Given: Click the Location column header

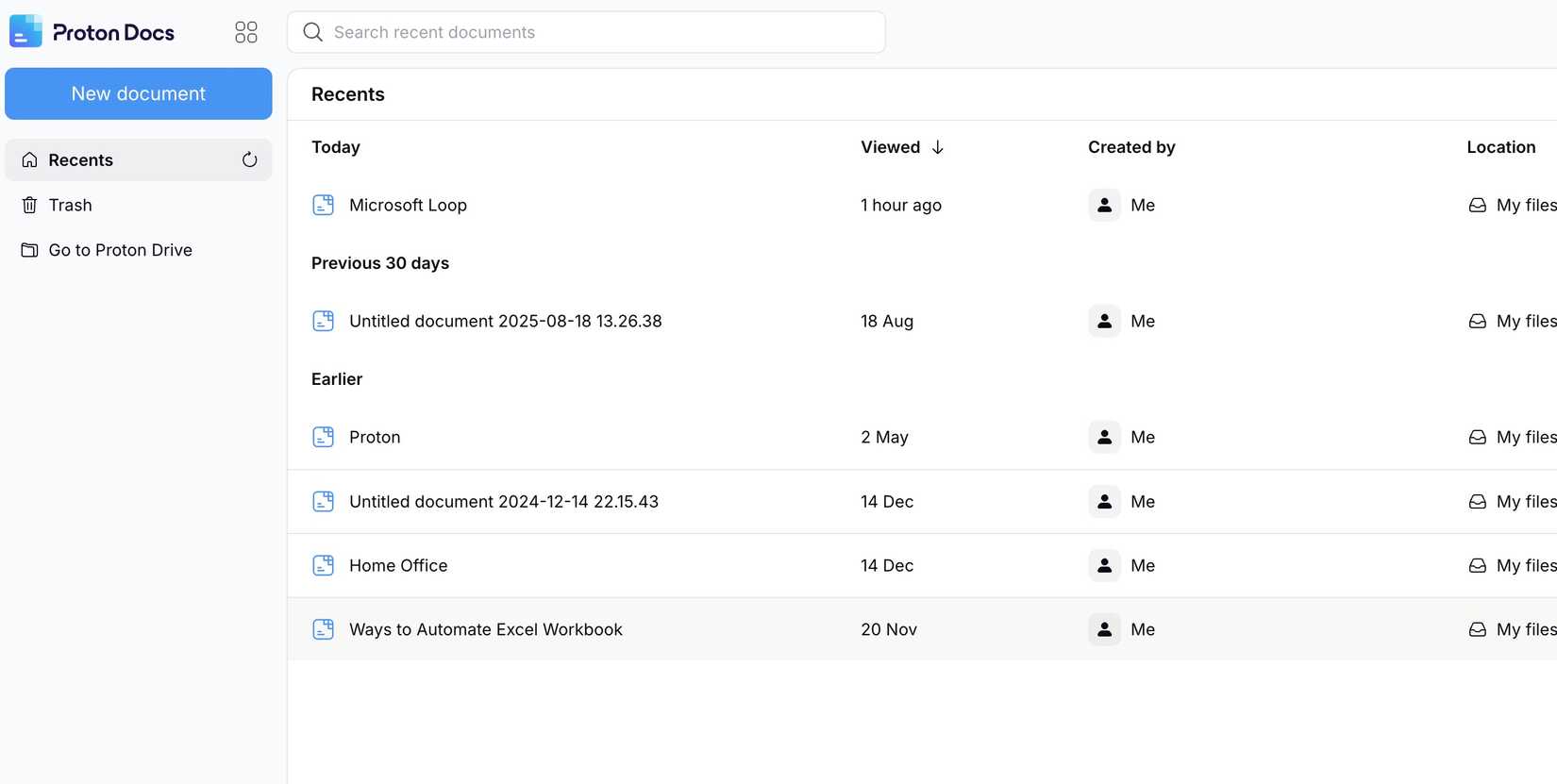Looking at the screenshot, I should pos(1500,147).
